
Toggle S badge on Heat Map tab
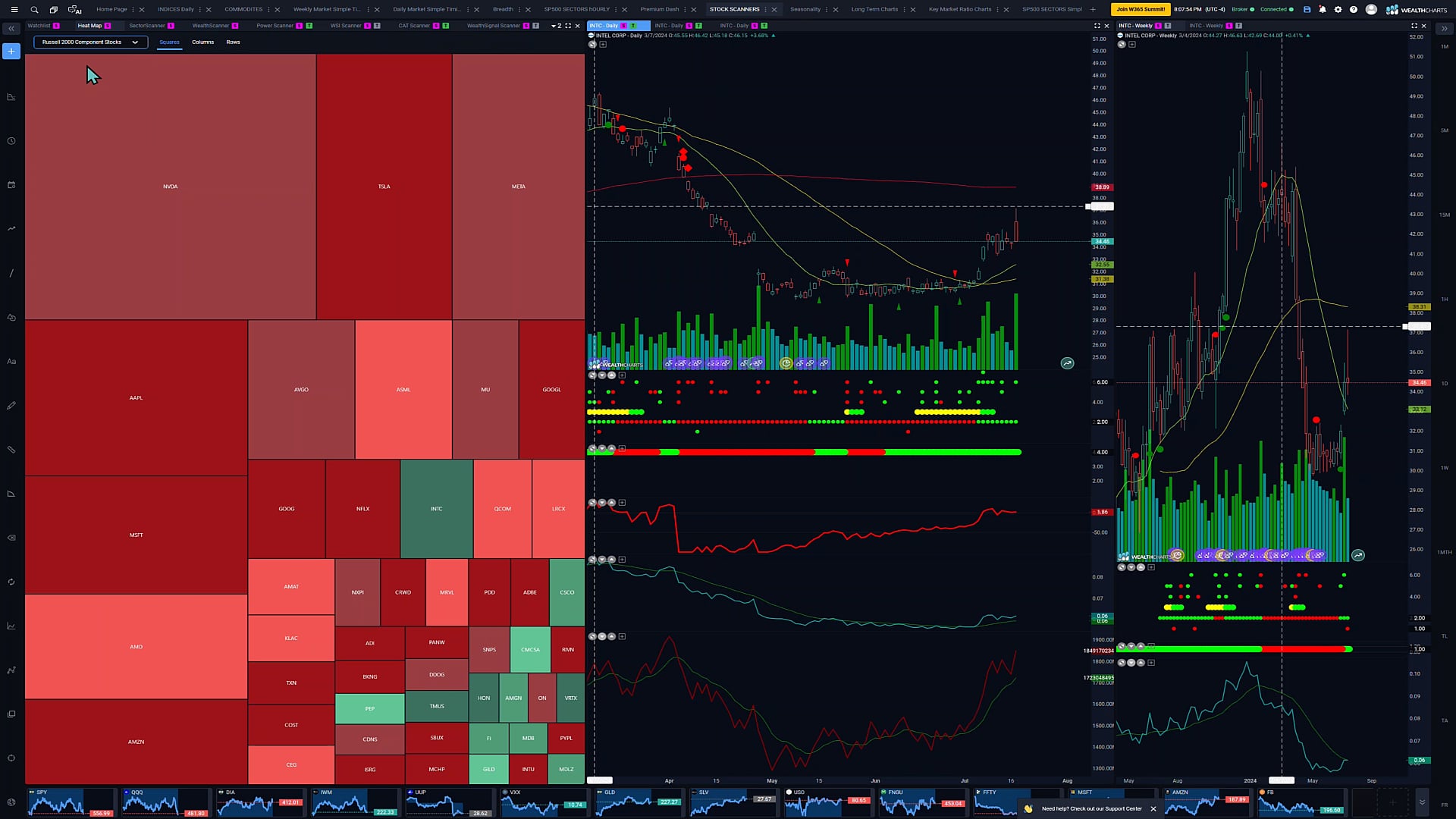click(x=108, y=26)
